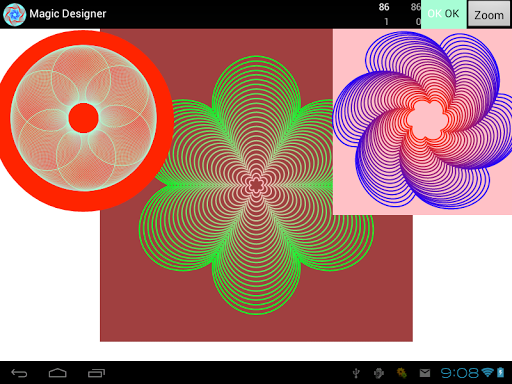This screenshot has width=512, height=384.
Task: Click the Zoom button
Action: coord(489,14)
